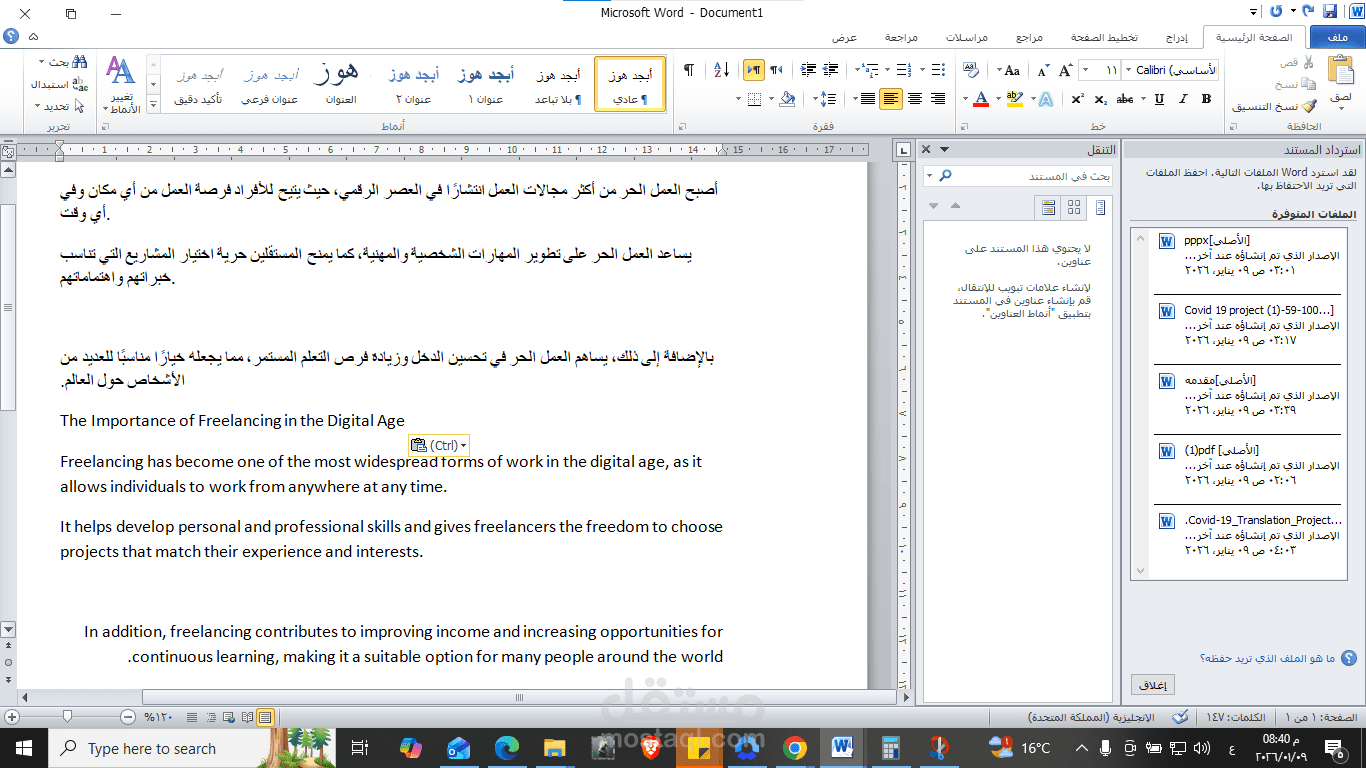Click the Clear Formatting icon
1366x768 pixels.
(x=972, y=68)
